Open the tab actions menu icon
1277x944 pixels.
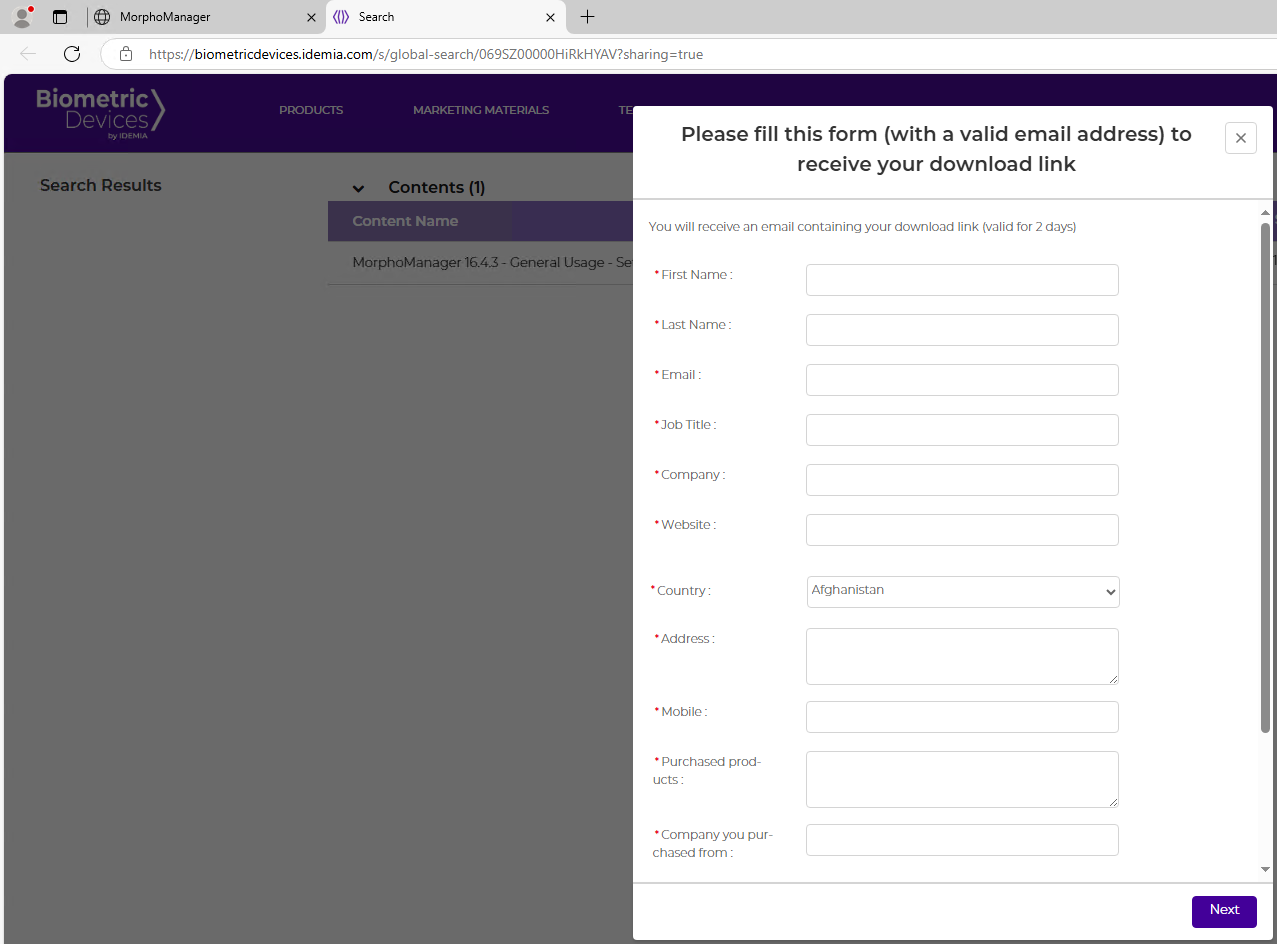pyautogui.click(x=60, y=17)
